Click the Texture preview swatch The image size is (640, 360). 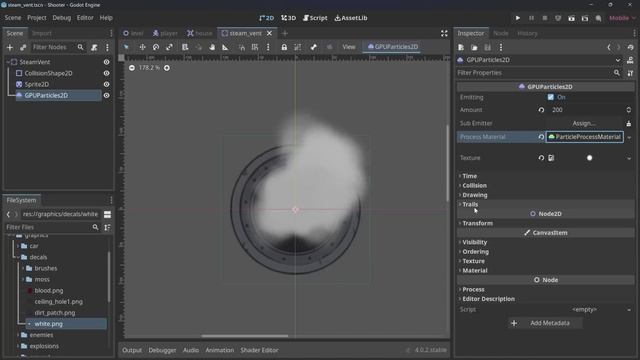(x=589, y=158)
